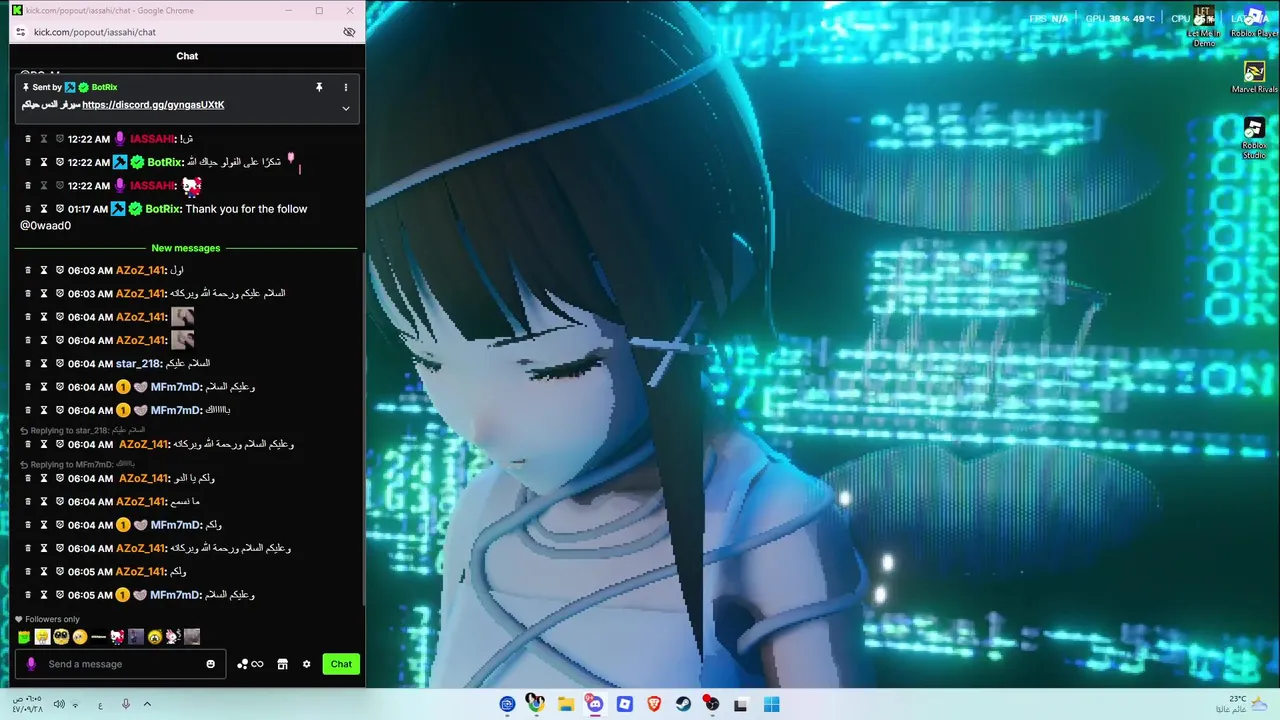Click the @0waad0 mention
This screenshot has height=720, width=1280.
45,226
